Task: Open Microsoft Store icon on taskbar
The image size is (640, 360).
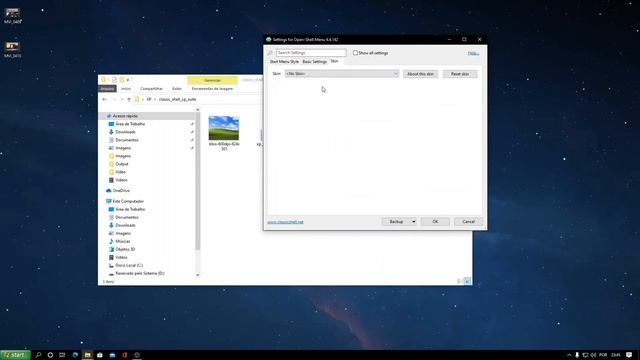Action: click(x=100, y=355)
